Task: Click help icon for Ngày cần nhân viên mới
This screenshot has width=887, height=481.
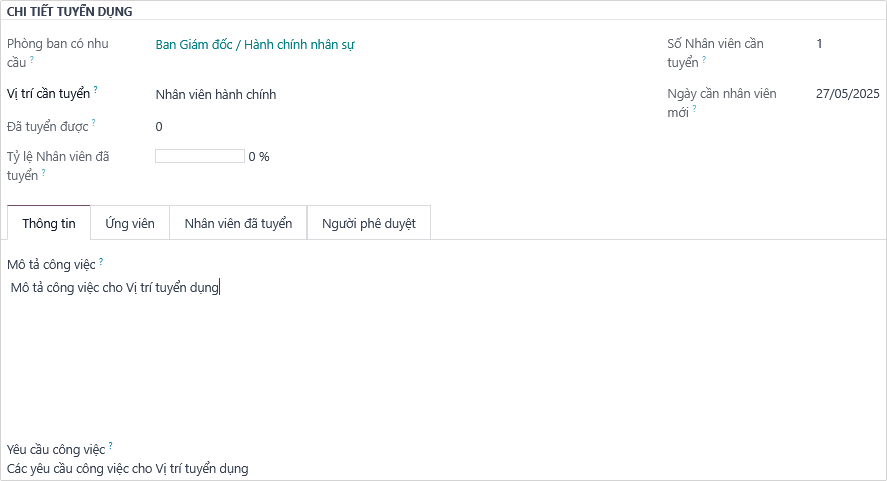Action: (694, 108)
